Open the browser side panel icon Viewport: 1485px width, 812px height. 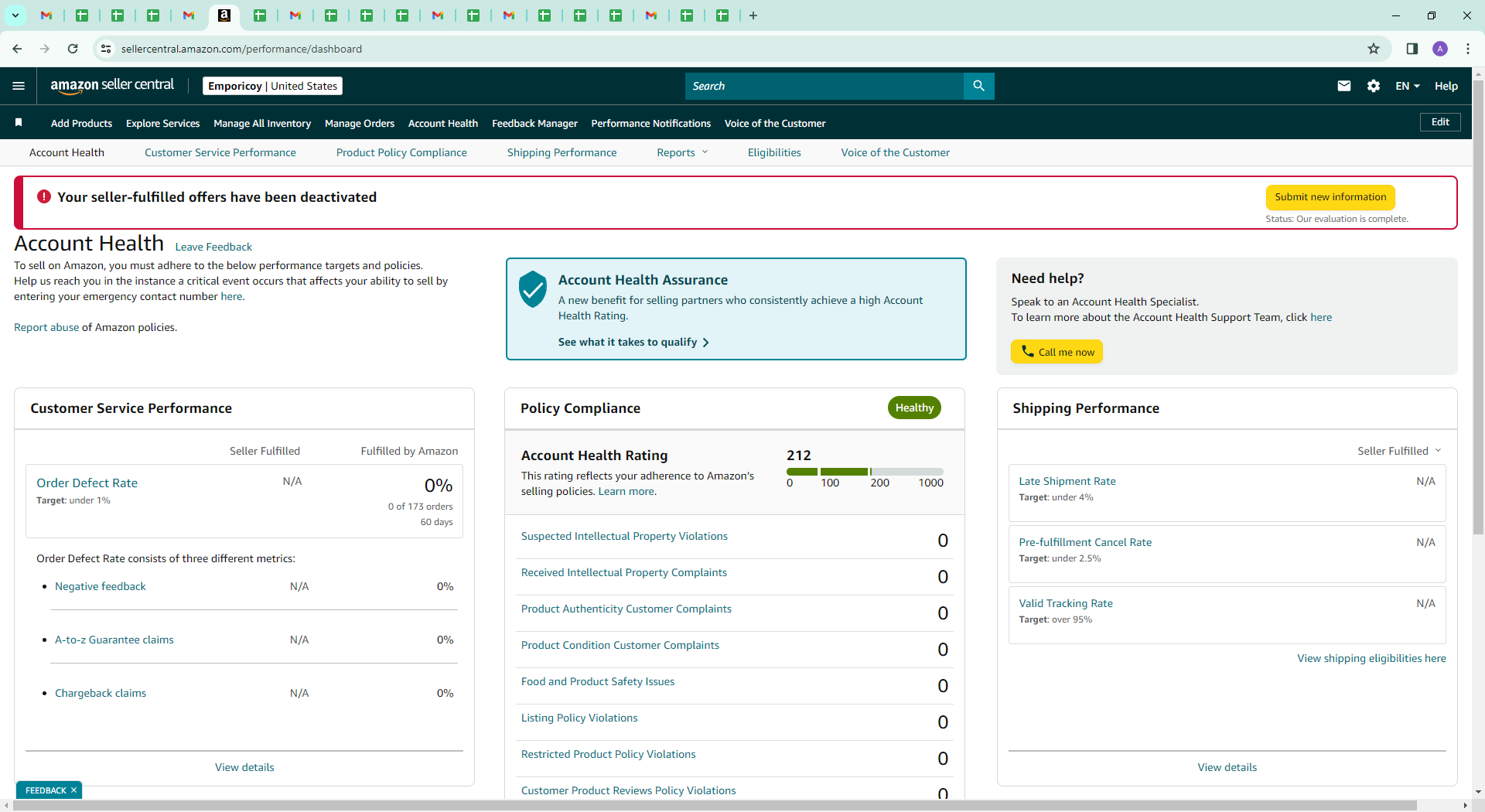tap(1412, 49)
